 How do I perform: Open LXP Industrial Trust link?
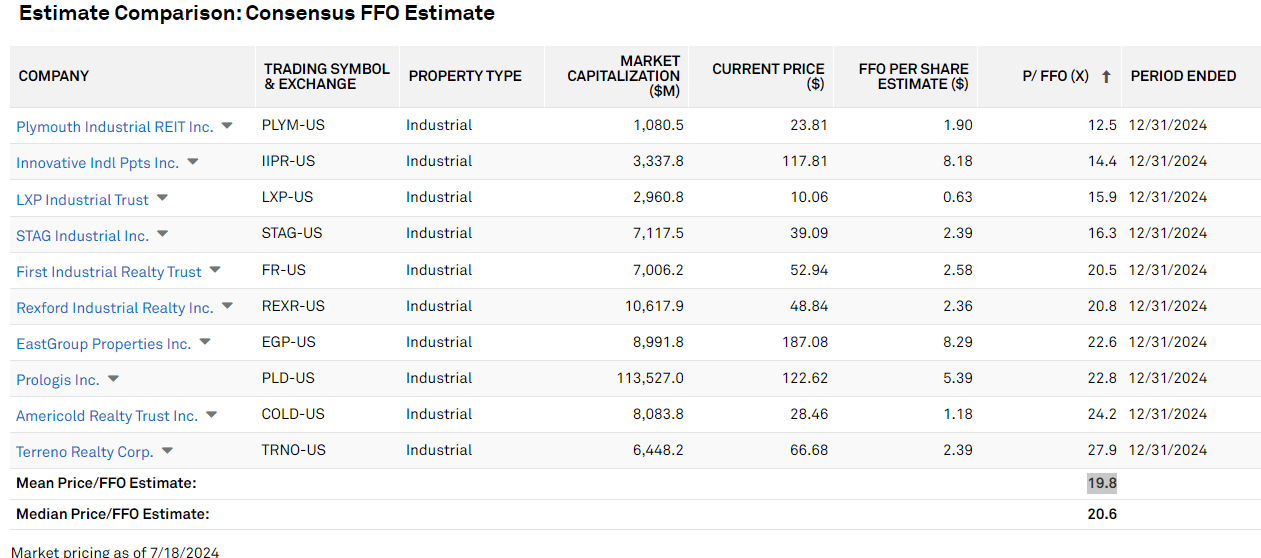(82, 200)
